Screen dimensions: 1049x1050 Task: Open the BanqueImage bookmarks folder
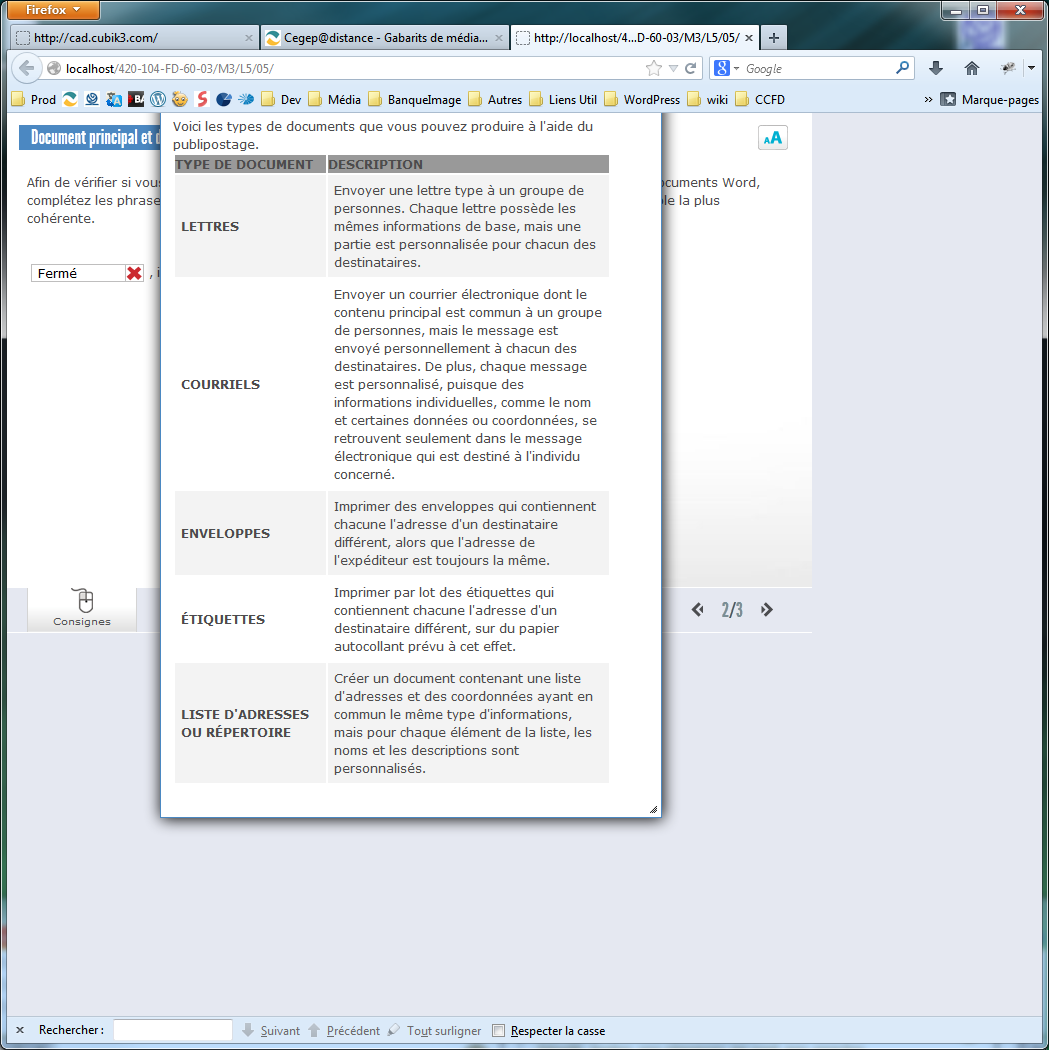click(x=414, y=99)
